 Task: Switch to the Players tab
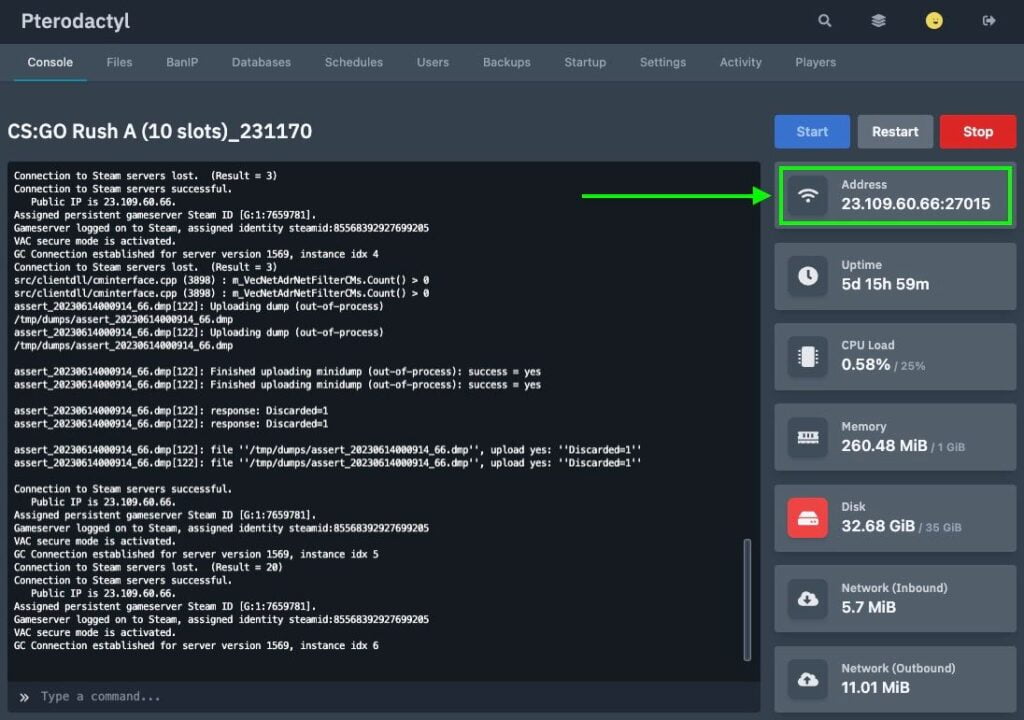pos(815,61)
